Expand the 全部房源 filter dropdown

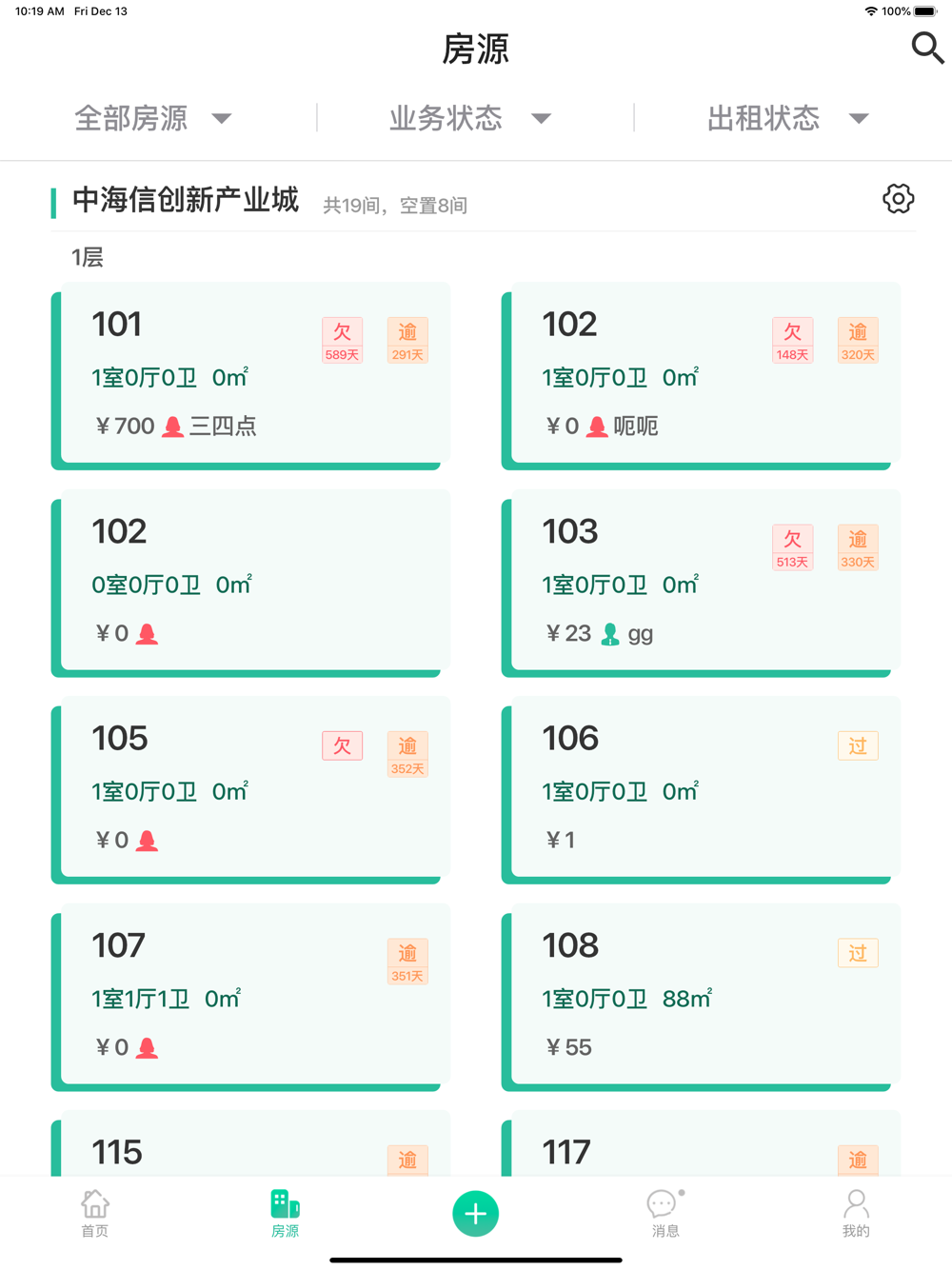(152, 118)
